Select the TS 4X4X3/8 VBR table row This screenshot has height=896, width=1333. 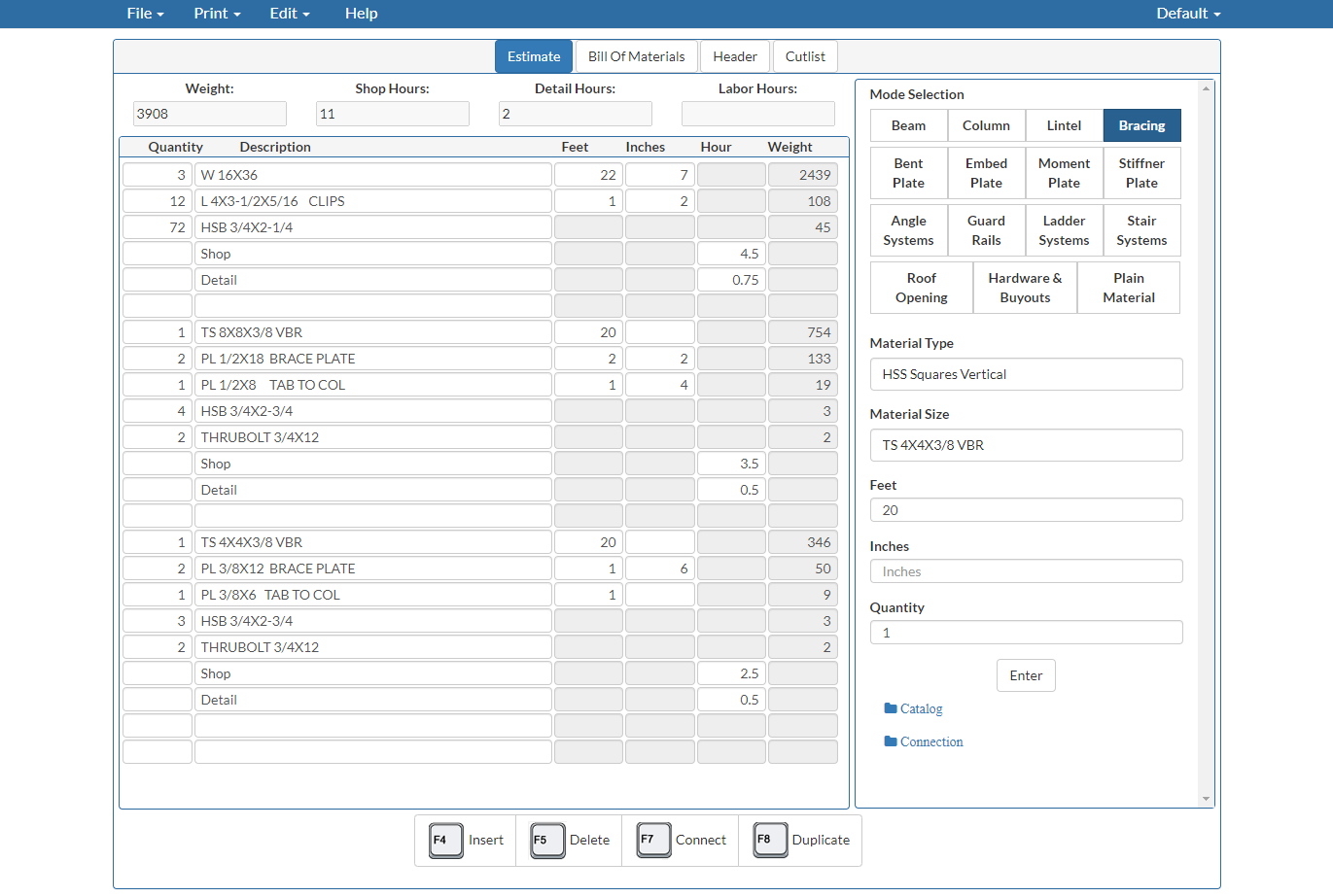(x=373, y=542)
